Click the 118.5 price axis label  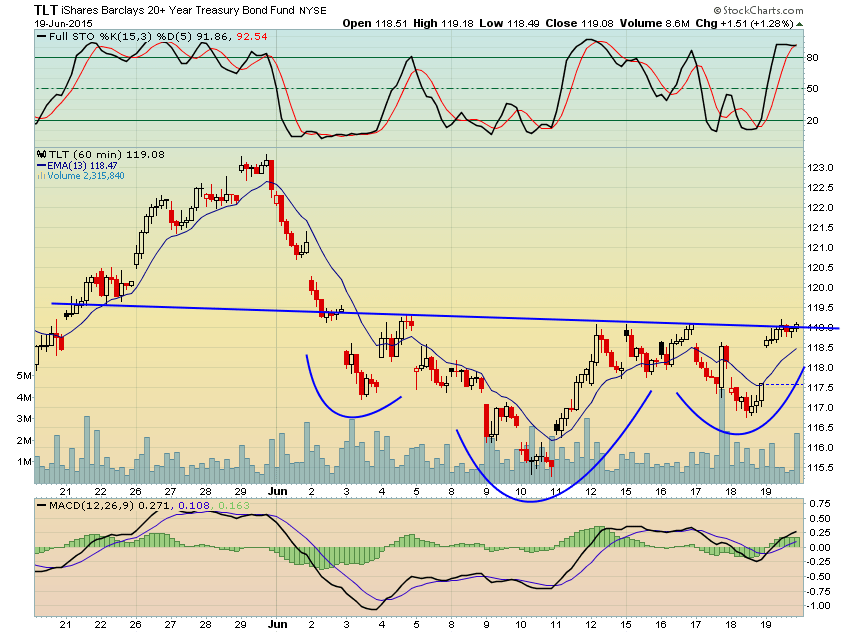pos(820,347)
